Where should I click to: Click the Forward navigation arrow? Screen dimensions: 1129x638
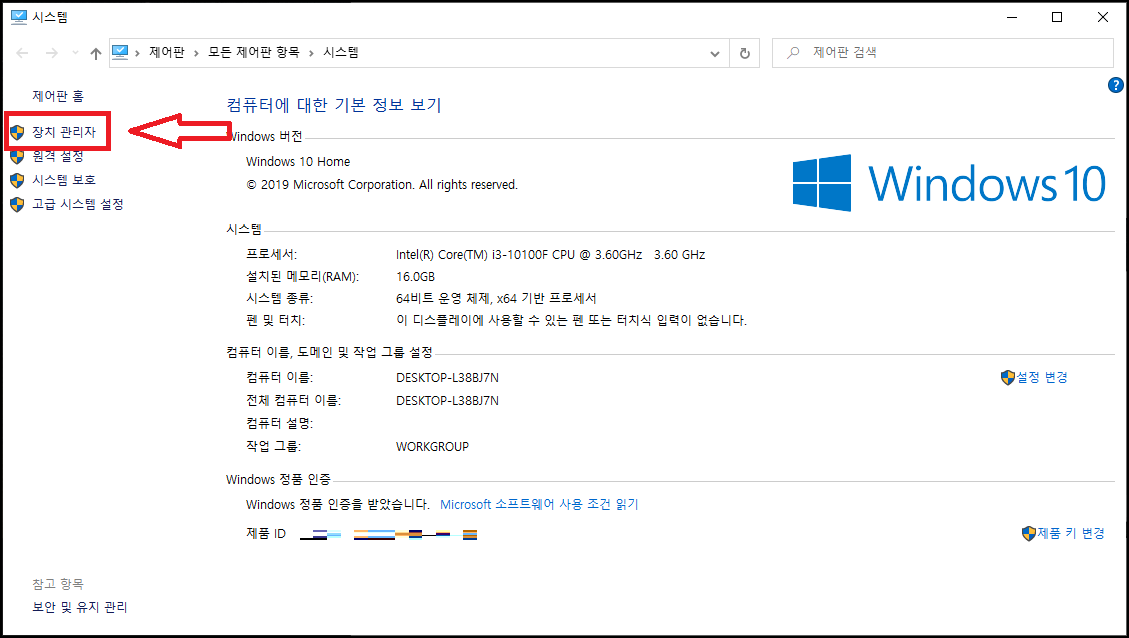point(51,53)
